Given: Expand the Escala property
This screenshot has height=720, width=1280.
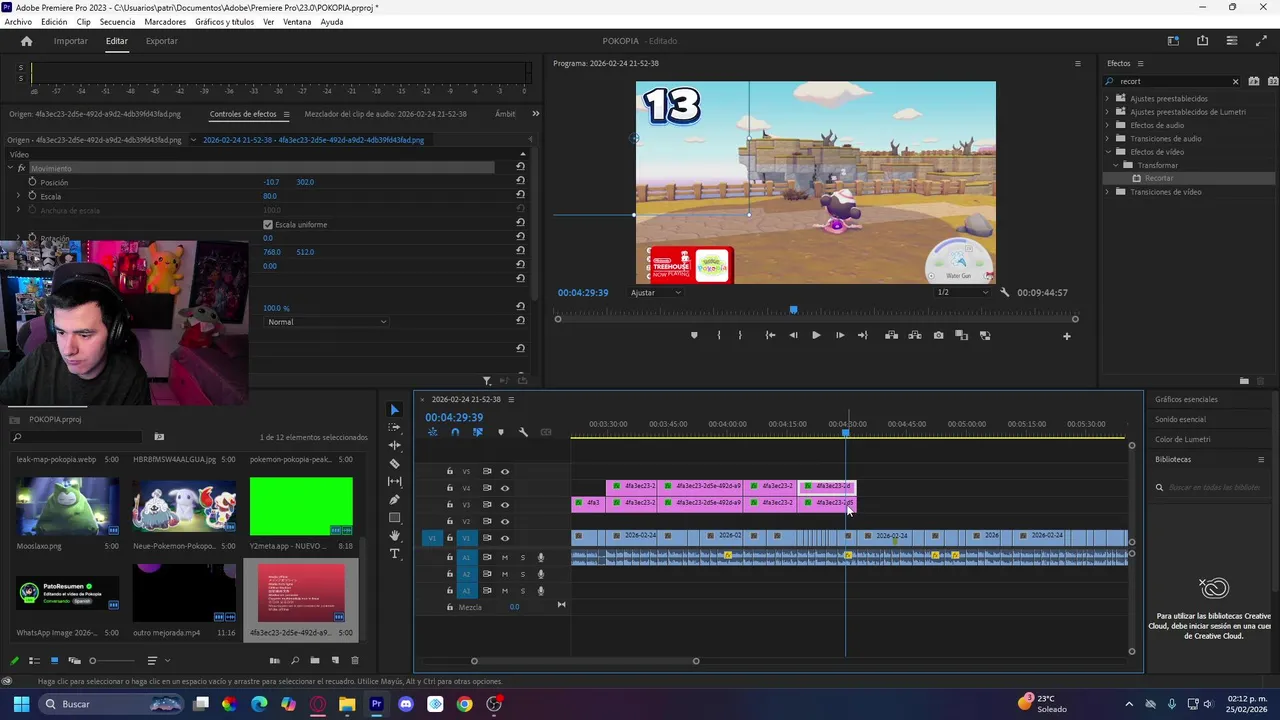Looking at the screenshot, I should pyautogui.click(x=18, y=196).
